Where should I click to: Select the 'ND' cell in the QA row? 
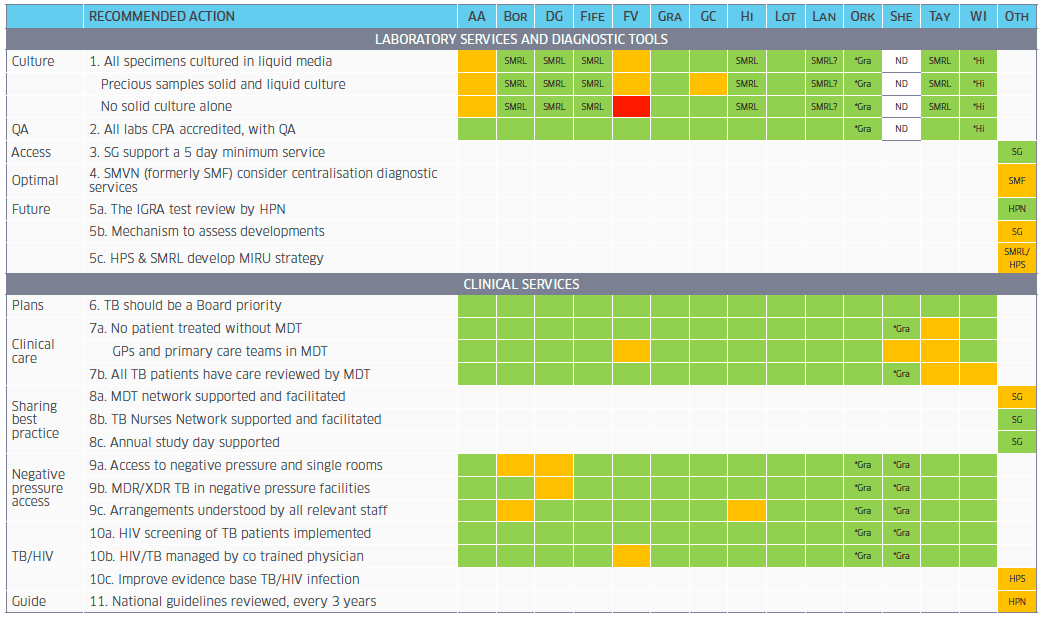(901, 129)
